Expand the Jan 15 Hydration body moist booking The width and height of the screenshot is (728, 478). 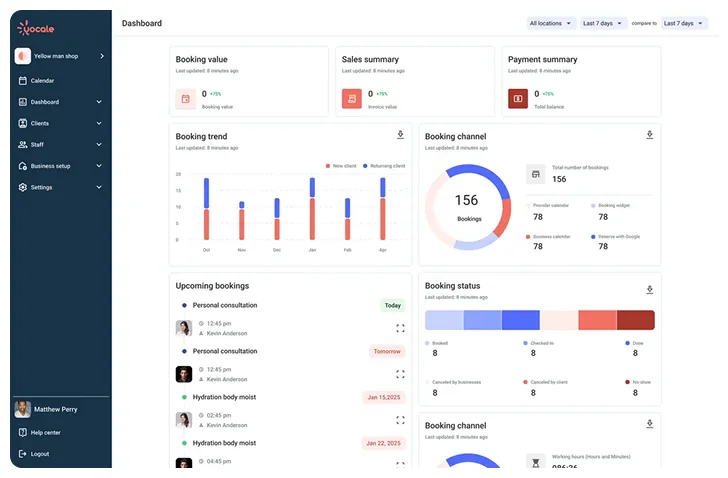click(x=401, y=420)
